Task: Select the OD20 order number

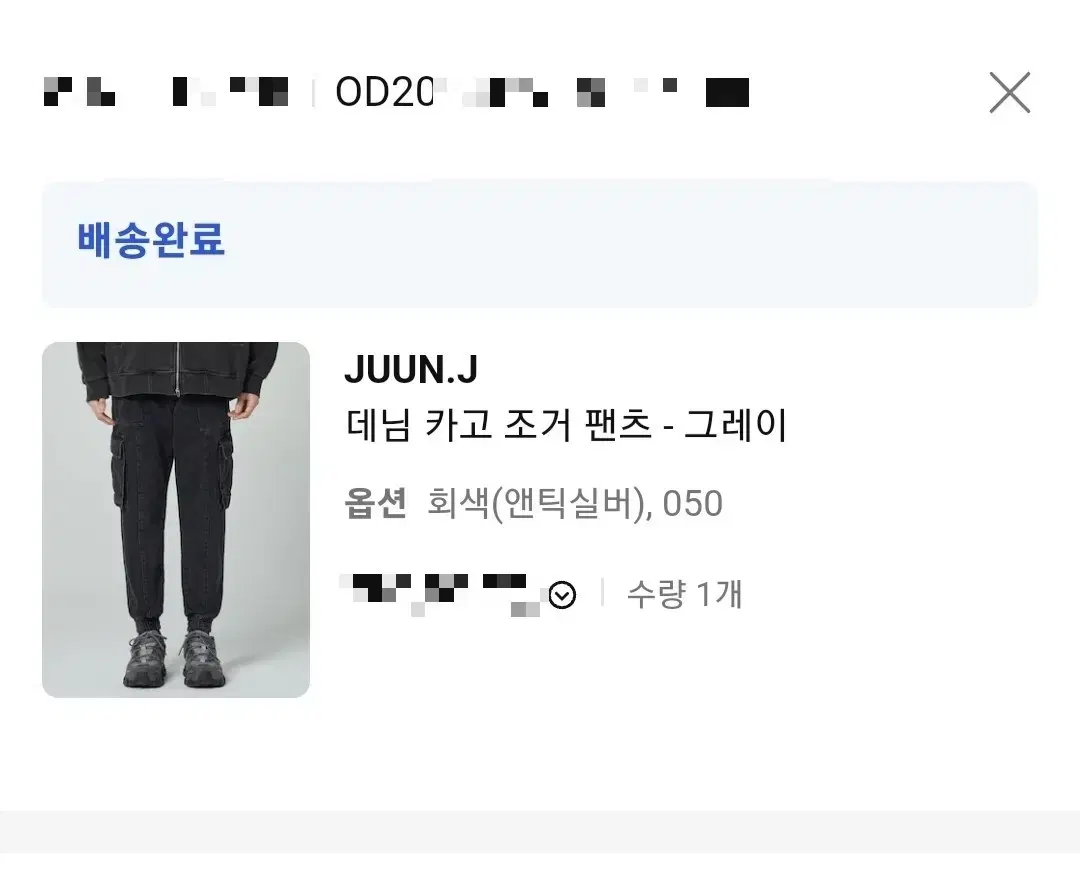Action: 542,92
